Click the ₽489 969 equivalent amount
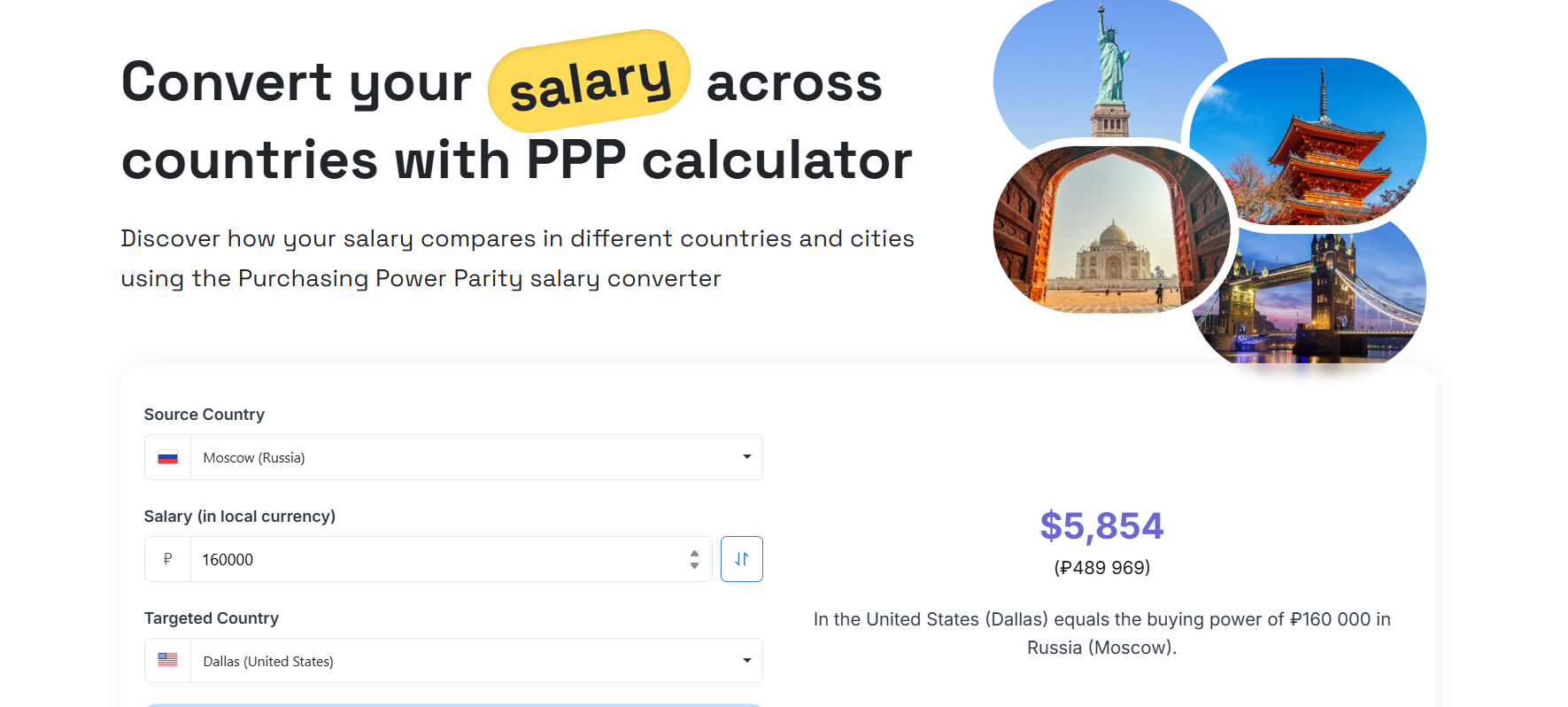This screenshot has height=707, width=1568. 1101,568
